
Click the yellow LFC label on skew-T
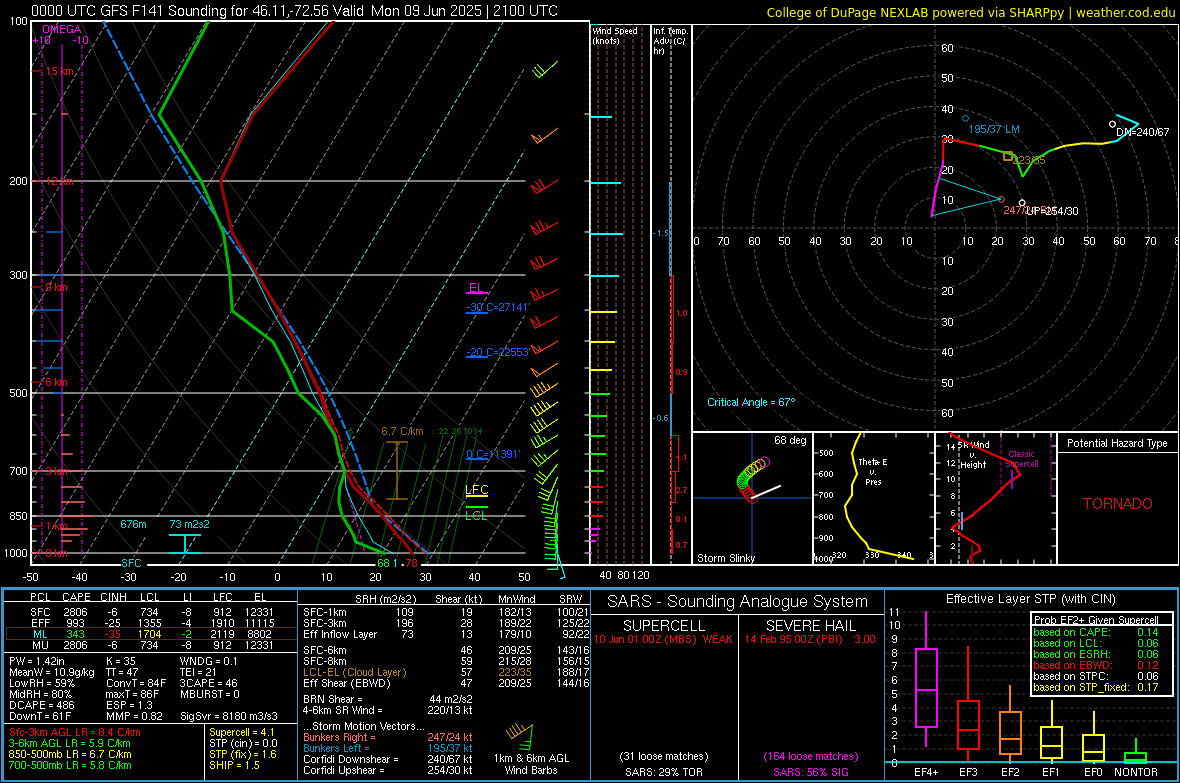(x=476, y=489)
